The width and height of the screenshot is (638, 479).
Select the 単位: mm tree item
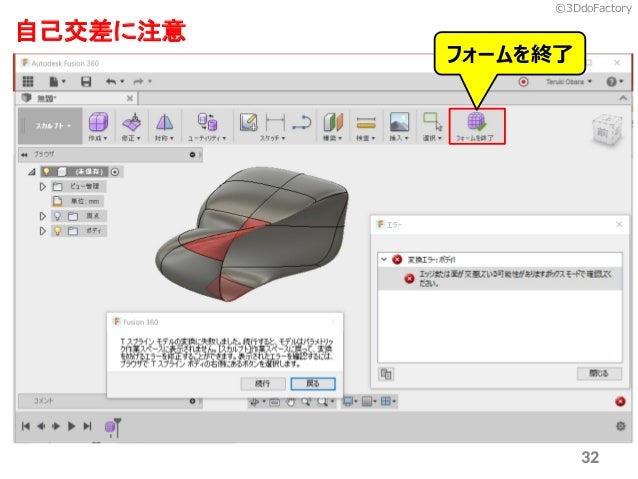click(x=78, y=201)
